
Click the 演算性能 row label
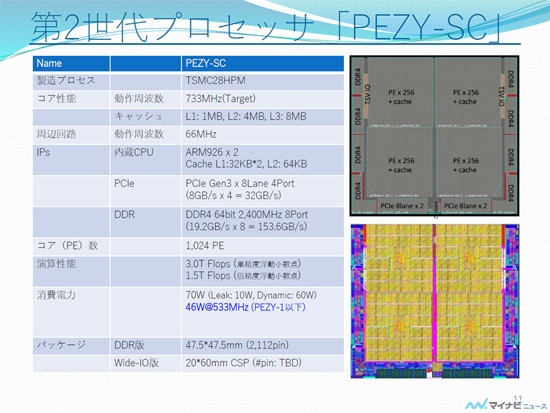56,264
